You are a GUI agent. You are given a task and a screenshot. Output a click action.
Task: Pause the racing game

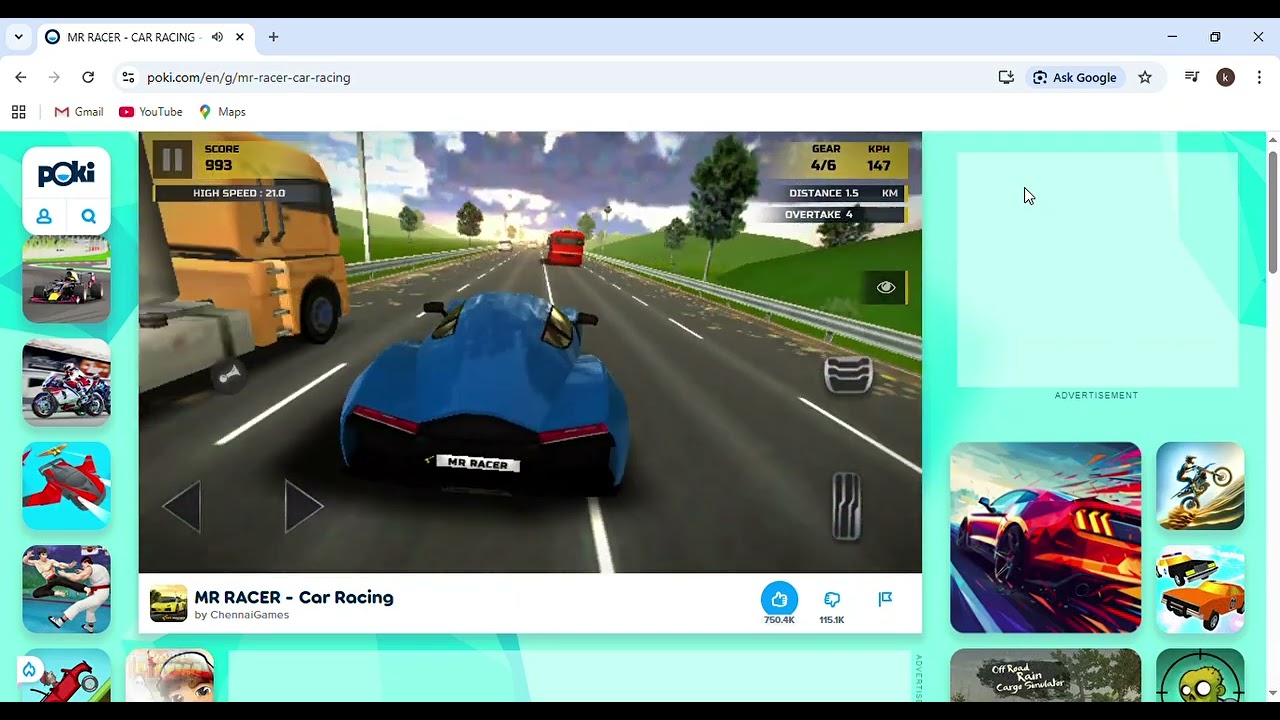(172, 159)
